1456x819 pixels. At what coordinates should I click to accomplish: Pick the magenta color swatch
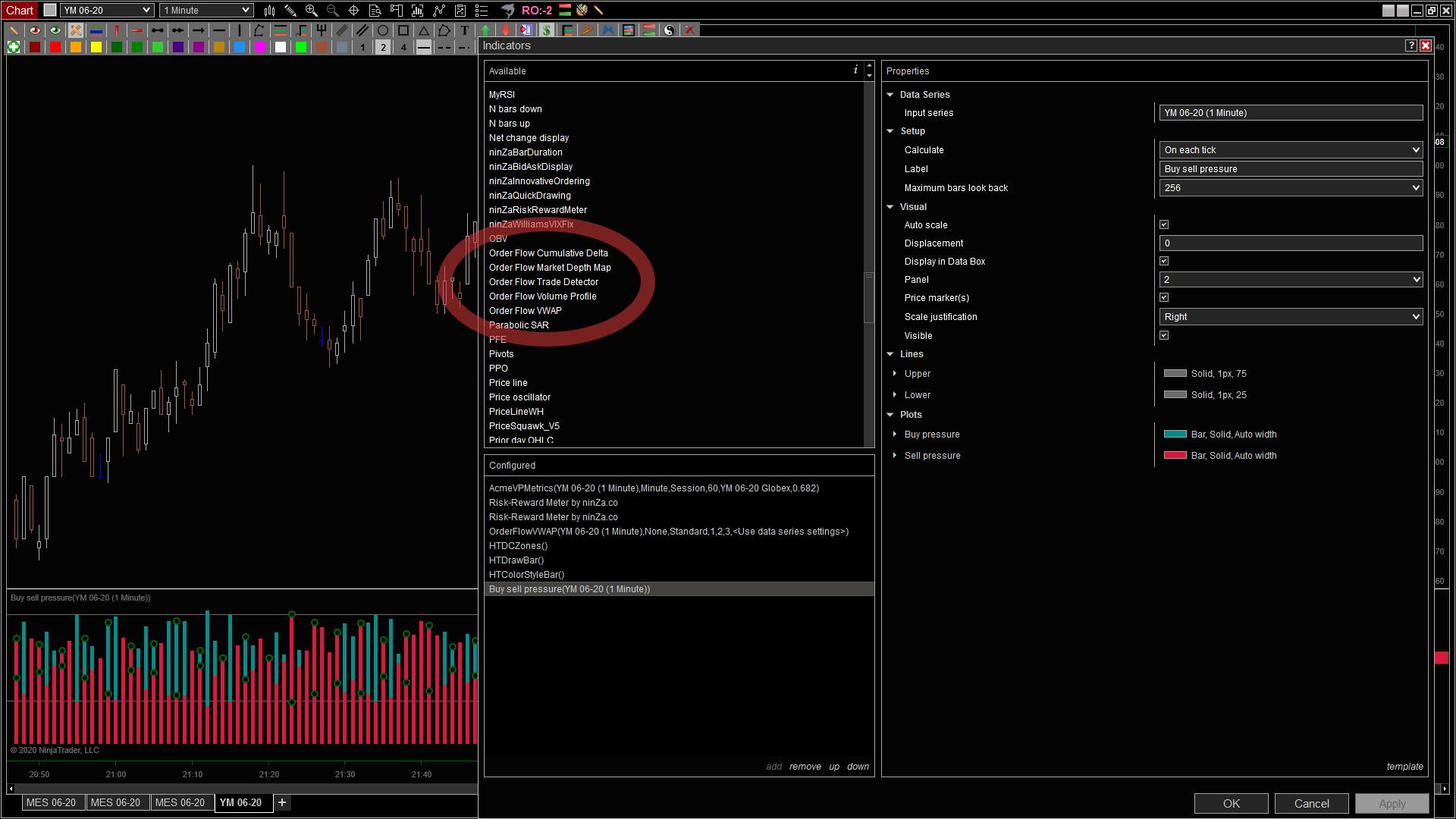[260, 47]
